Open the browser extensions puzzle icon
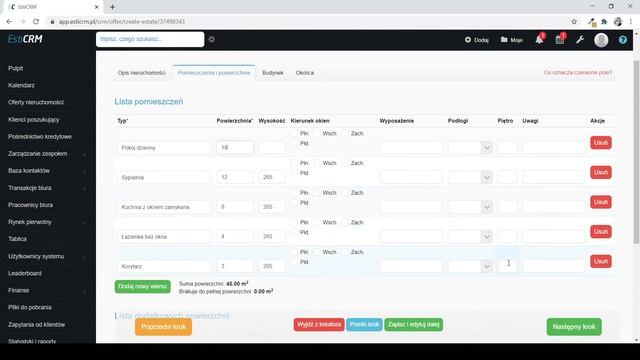 pos(604,21)
